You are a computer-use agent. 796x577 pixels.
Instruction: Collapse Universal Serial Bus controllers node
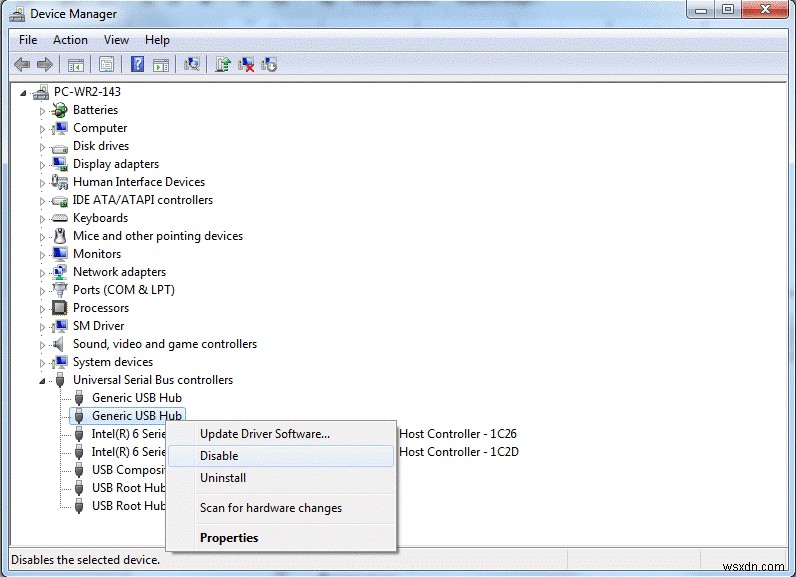click(42, 381)
